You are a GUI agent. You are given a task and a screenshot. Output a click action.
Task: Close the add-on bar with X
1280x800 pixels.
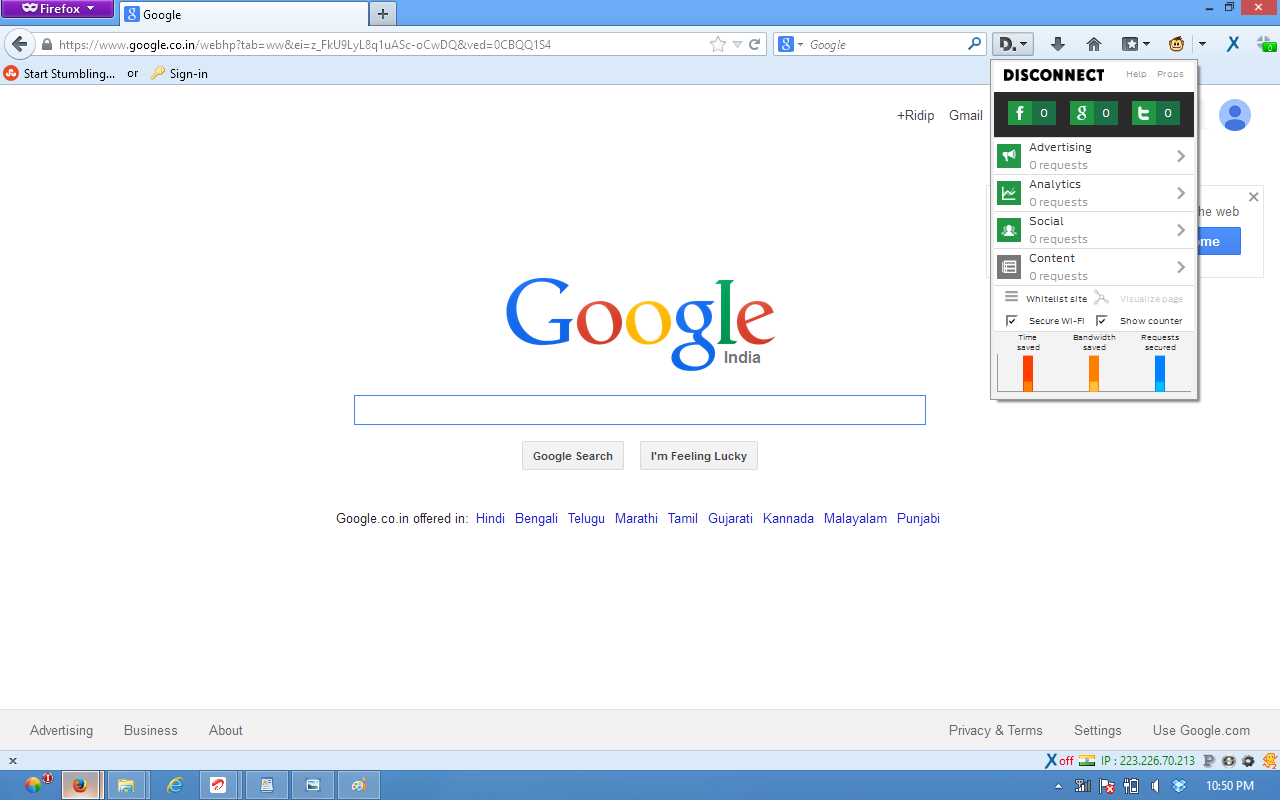(x=12, y=761)
